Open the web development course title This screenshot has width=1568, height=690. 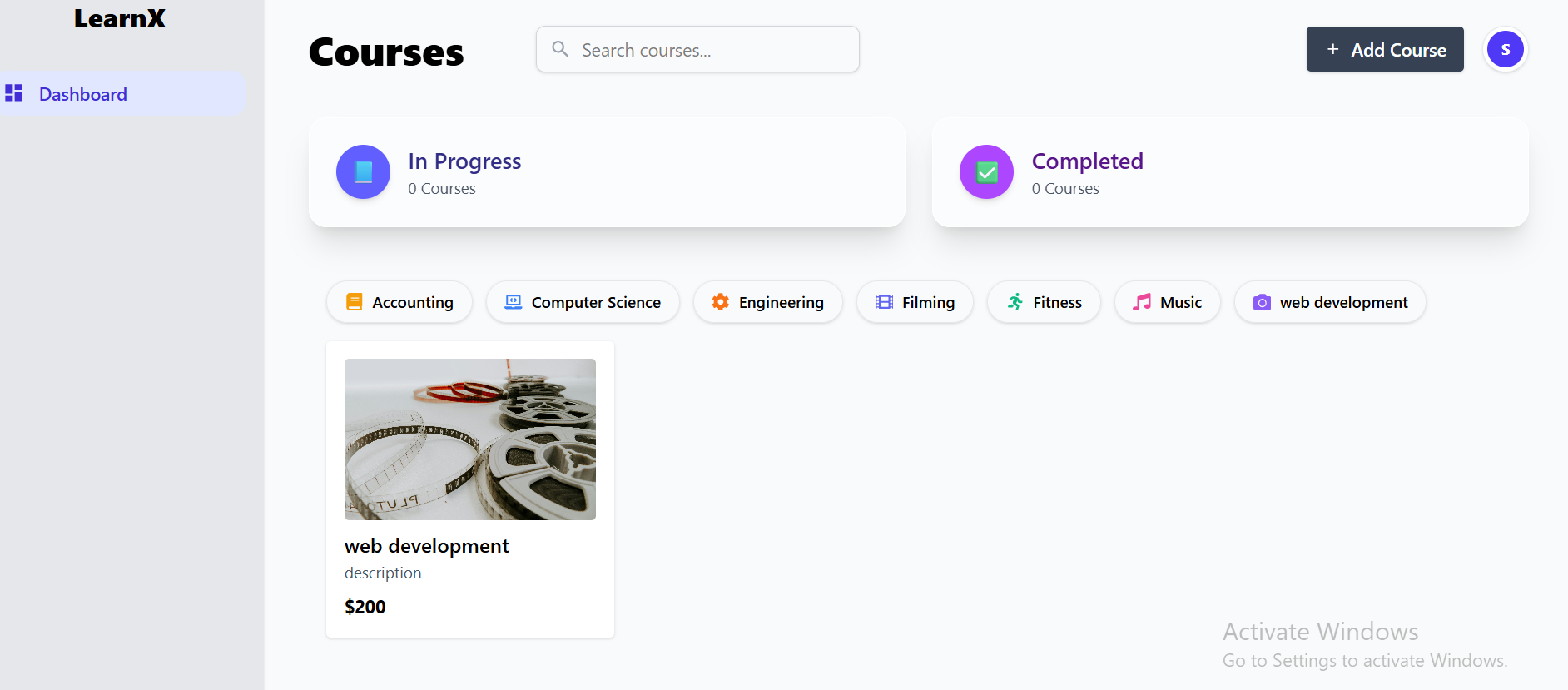(427, 546)
